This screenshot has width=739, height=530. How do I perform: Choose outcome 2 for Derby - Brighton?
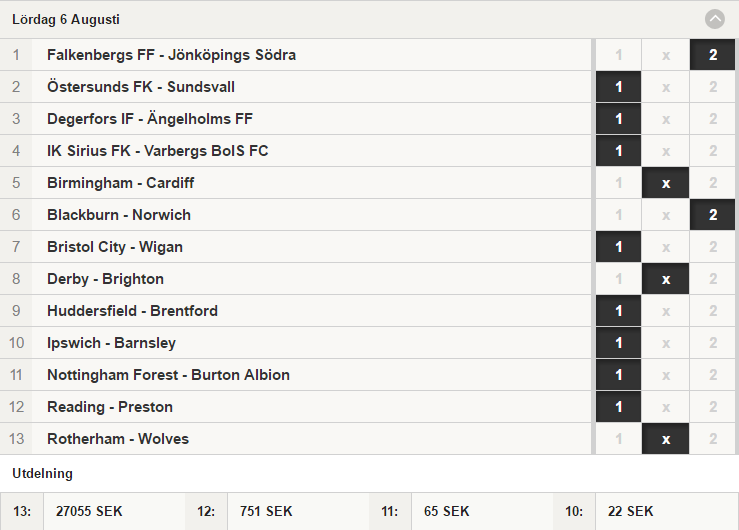pyautogui.click(x=713, y=279)
